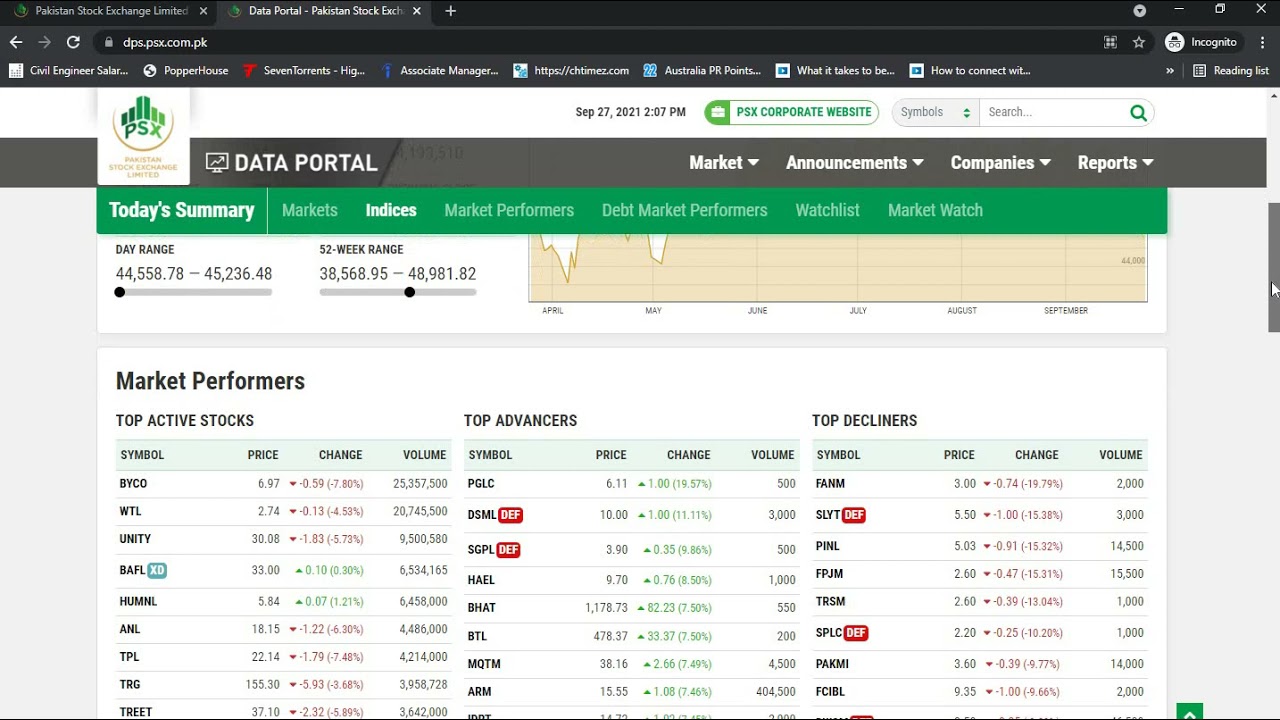Click the site lock icon
Viewport: 1280px width, 720px height.
pos(109,42)
